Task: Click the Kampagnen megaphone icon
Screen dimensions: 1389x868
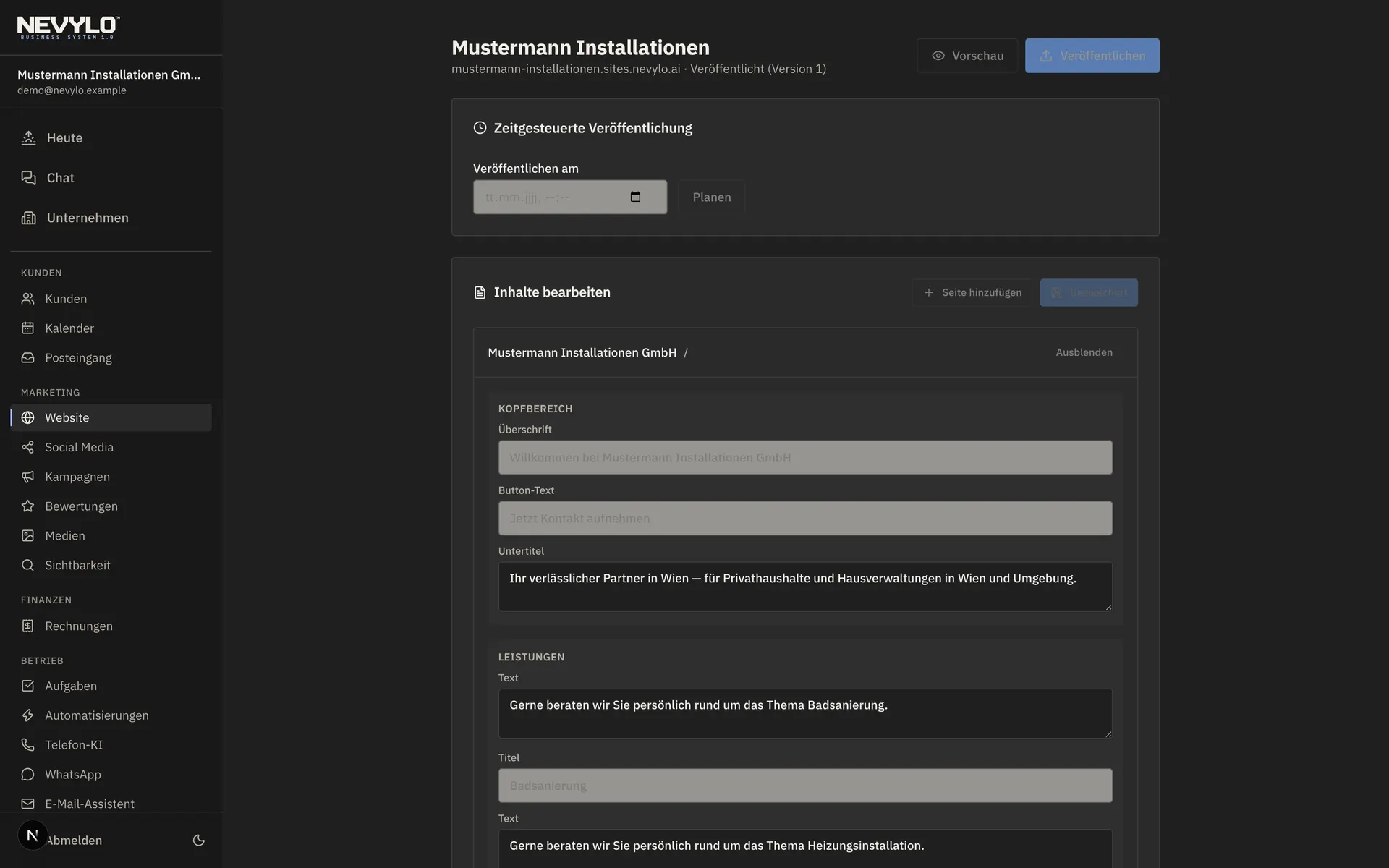Action: coord(27,477)
